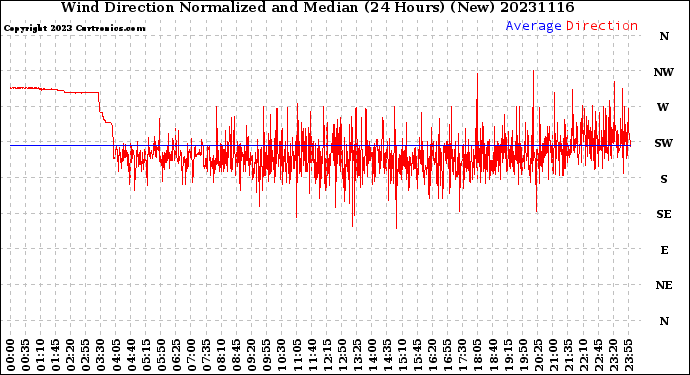Click the 04:05 time label
The height and width of the screenshot is (375, 690).
tap(116, 355)
